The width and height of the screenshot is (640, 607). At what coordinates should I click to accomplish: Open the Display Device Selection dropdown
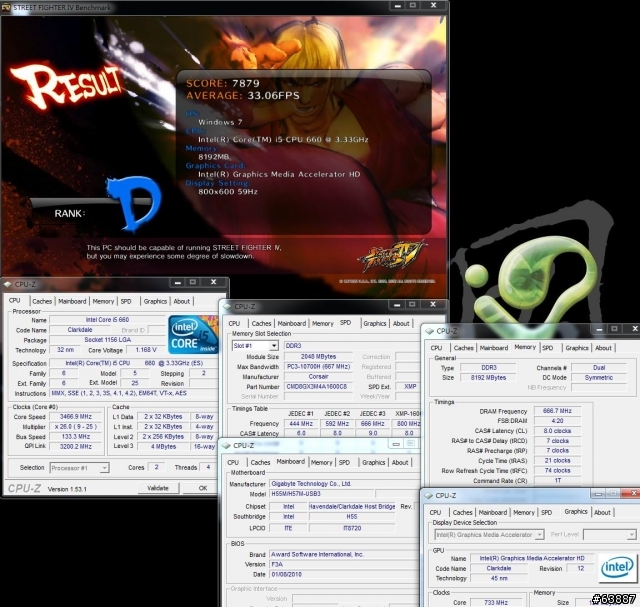point(540,535)
